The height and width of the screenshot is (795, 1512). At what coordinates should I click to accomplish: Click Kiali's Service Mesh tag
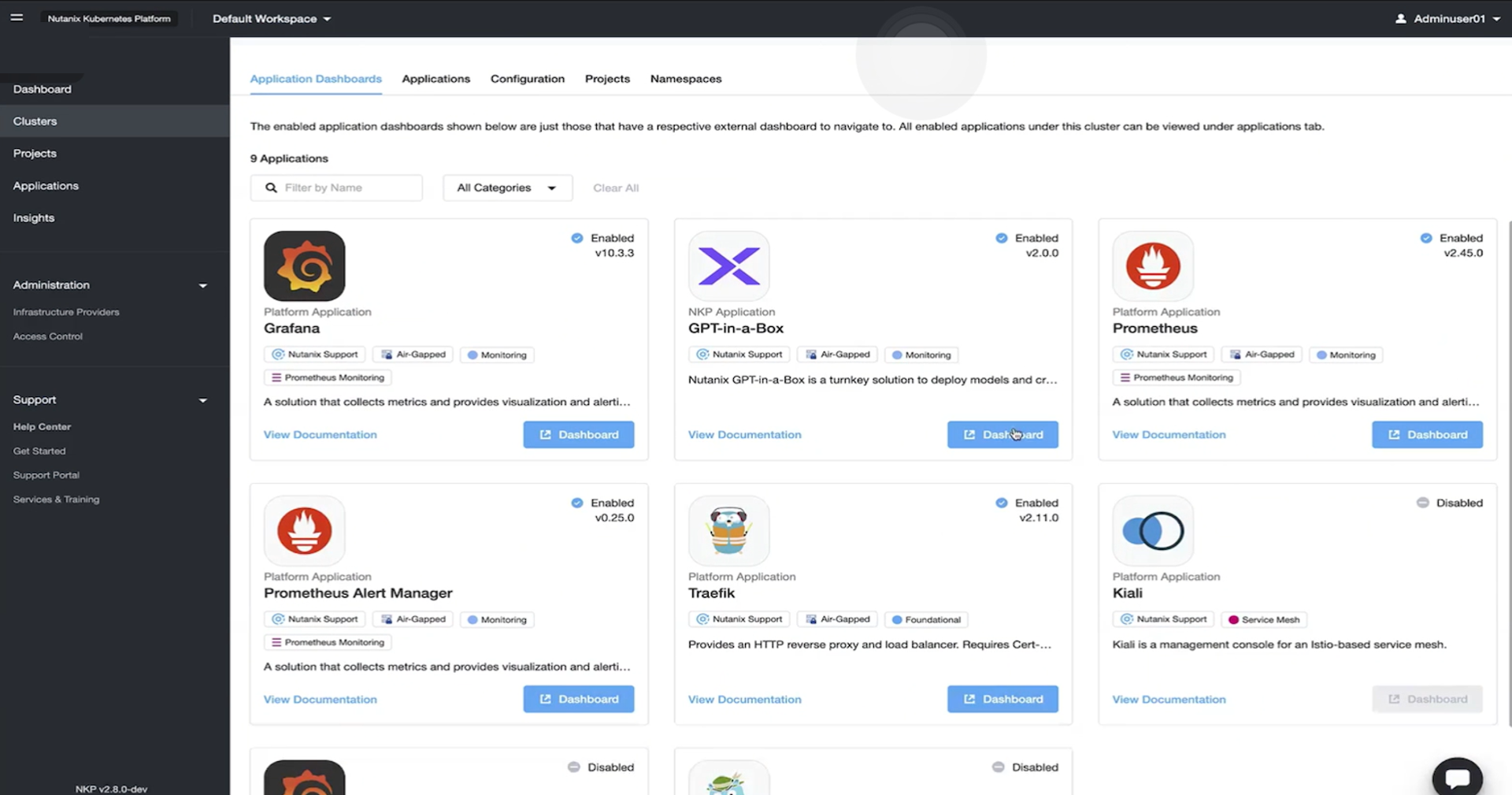point(1264,619)
